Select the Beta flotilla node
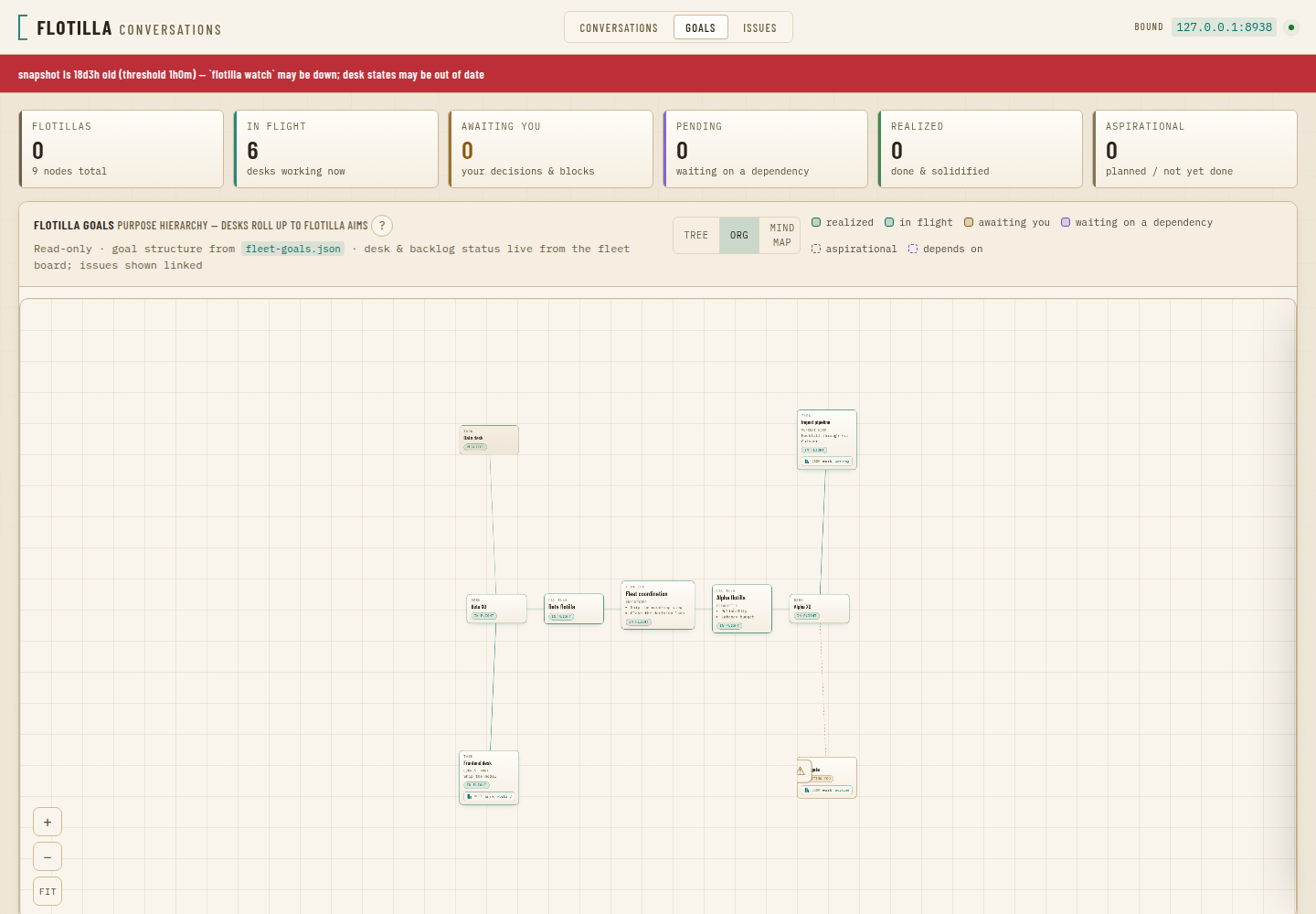1316x914 pixels. 574,609
